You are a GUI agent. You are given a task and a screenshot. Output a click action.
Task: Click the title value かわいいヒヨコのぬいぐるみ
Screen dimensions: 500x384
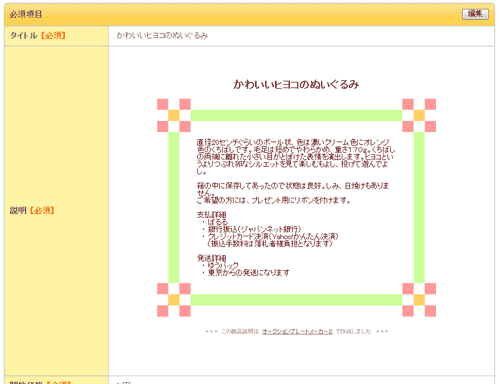[x=162, y=35]
